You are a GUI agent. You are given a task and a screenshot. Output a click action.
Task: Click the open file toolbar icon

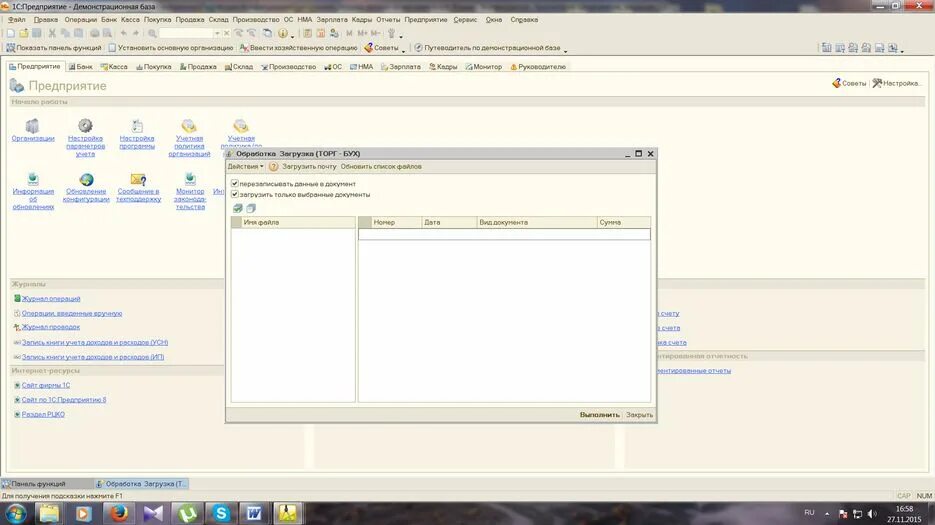pos(24,33)
